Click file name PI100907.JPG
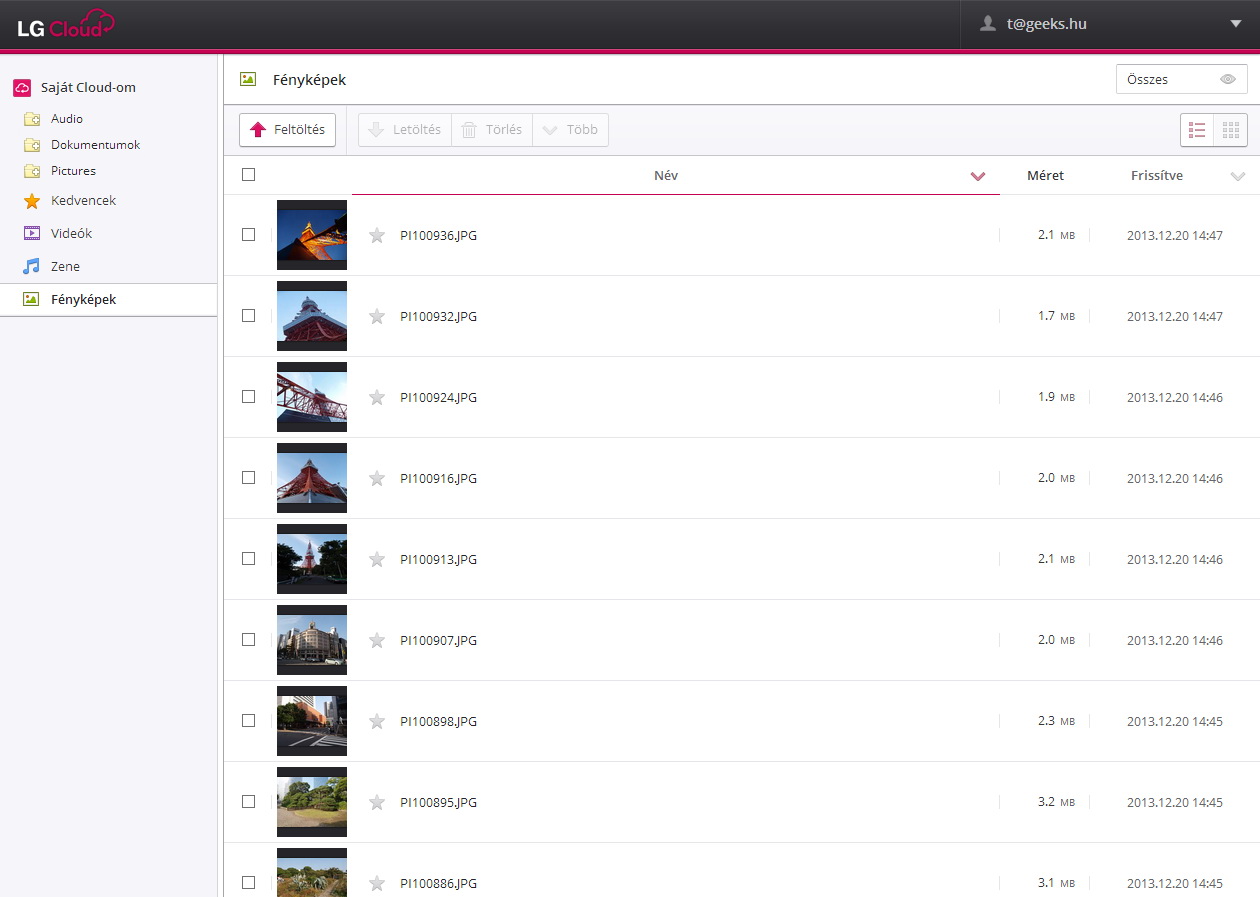 438,641
